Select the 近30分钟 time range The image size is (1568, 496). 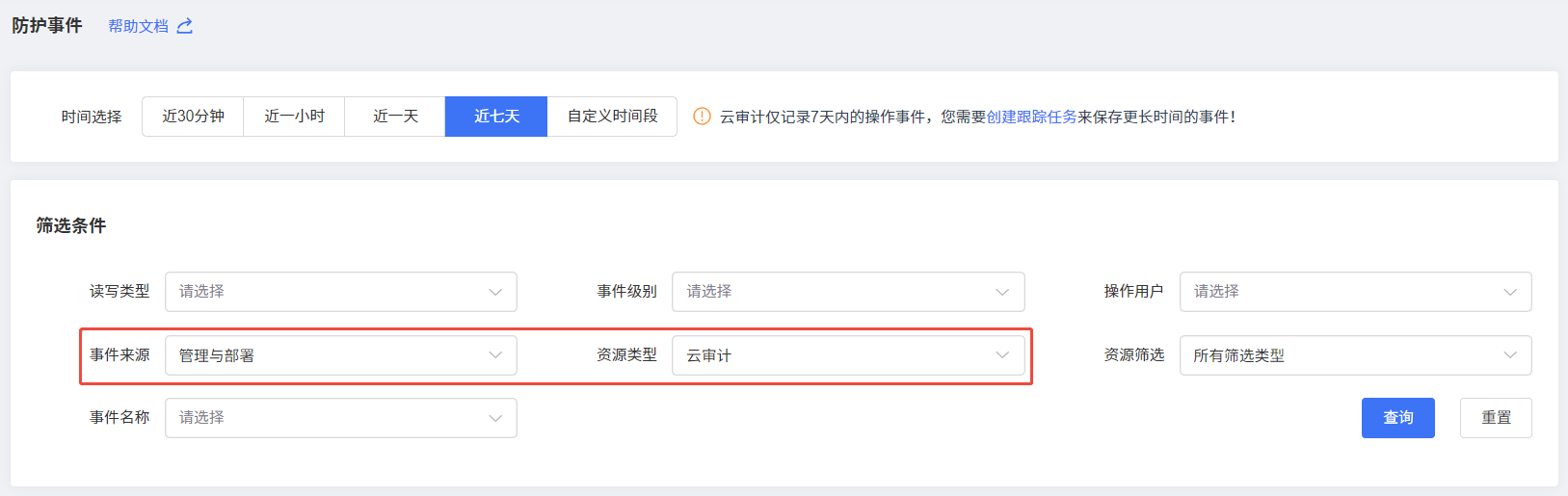point(193,117)
